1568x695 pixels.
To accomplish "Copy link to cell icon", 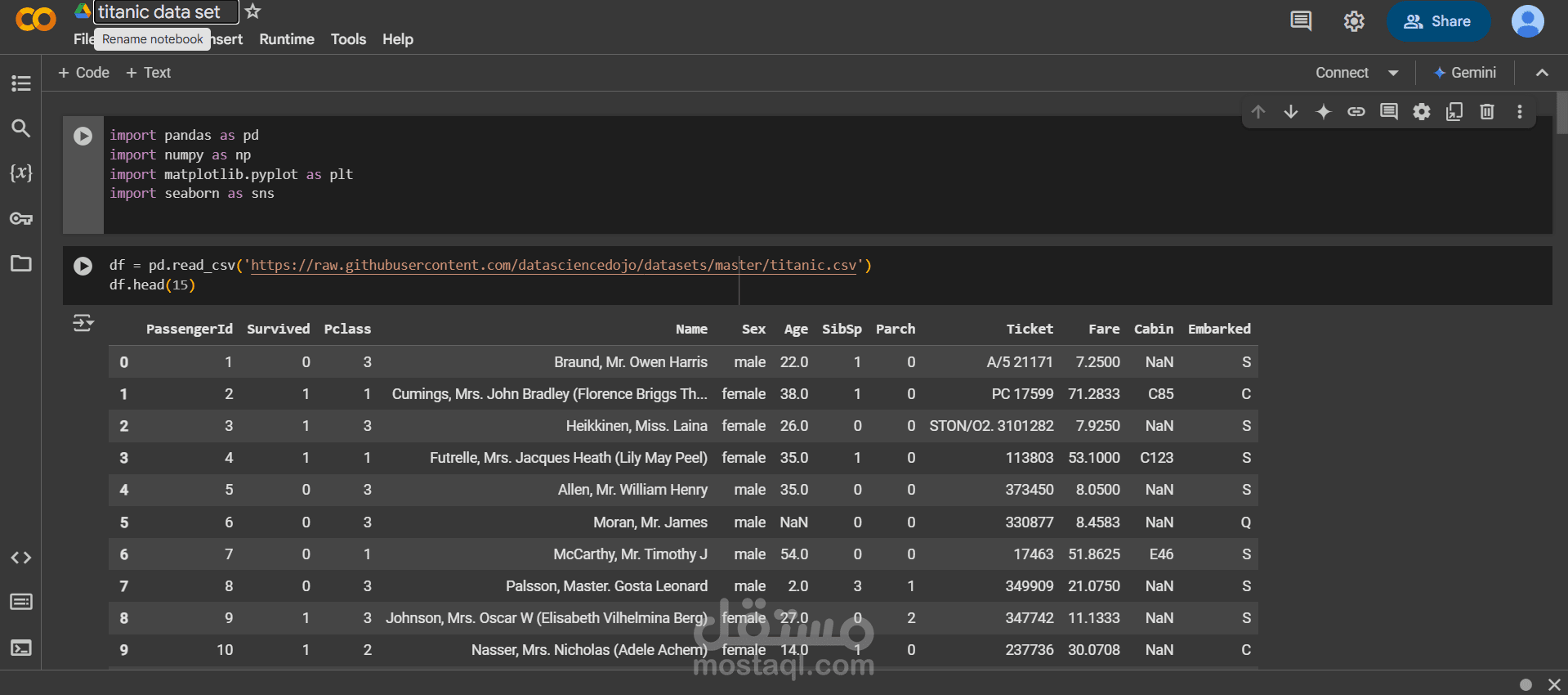I will (x=1356, y=112).
